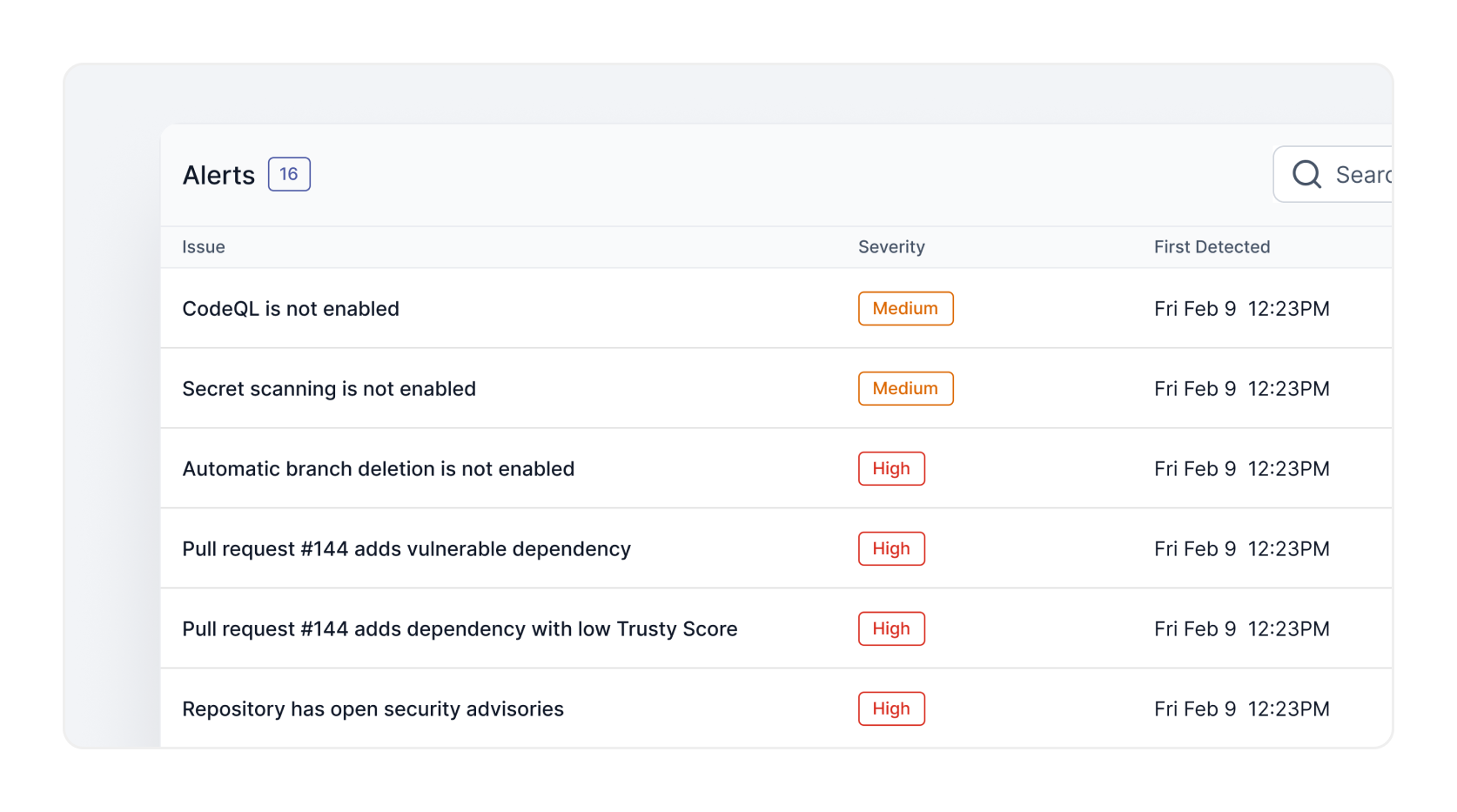This screenshot has height=812, width=1457.
Task: Click the detection date of the Secret scanning alert
Action: [x=1242, y=389]
